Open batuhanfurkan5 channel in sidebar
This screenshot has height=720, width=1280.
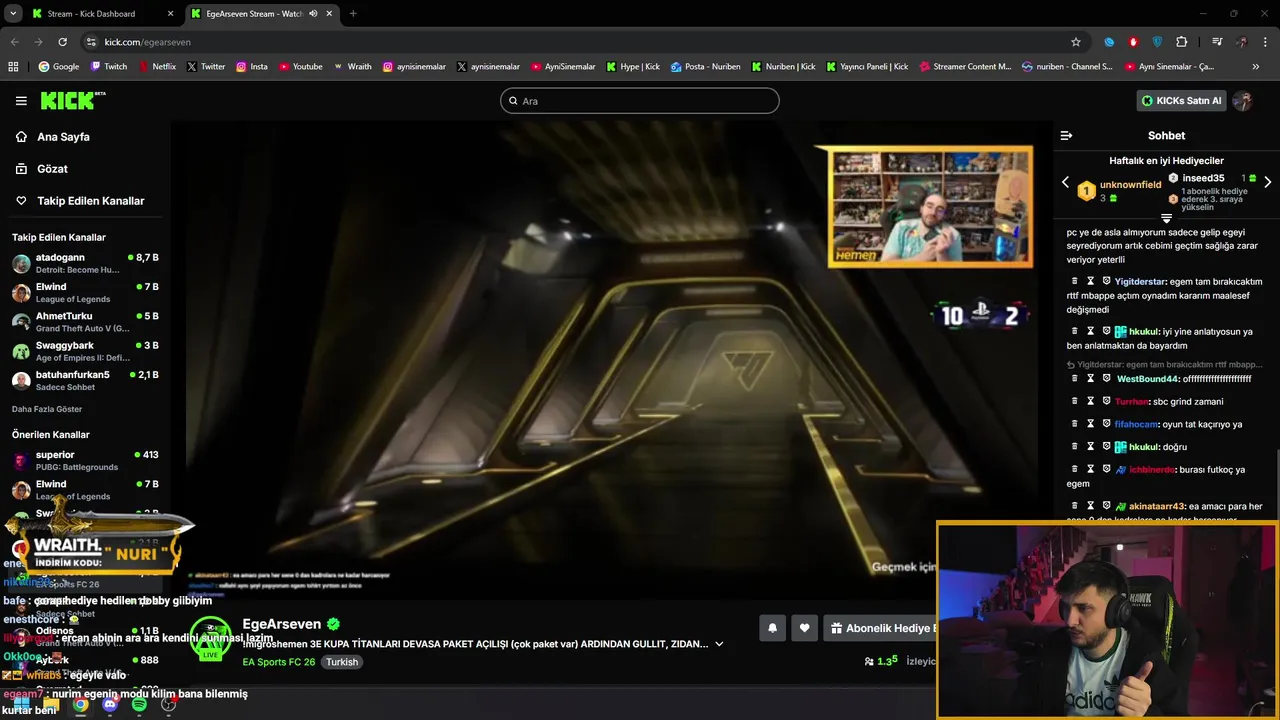click(85, 380)
